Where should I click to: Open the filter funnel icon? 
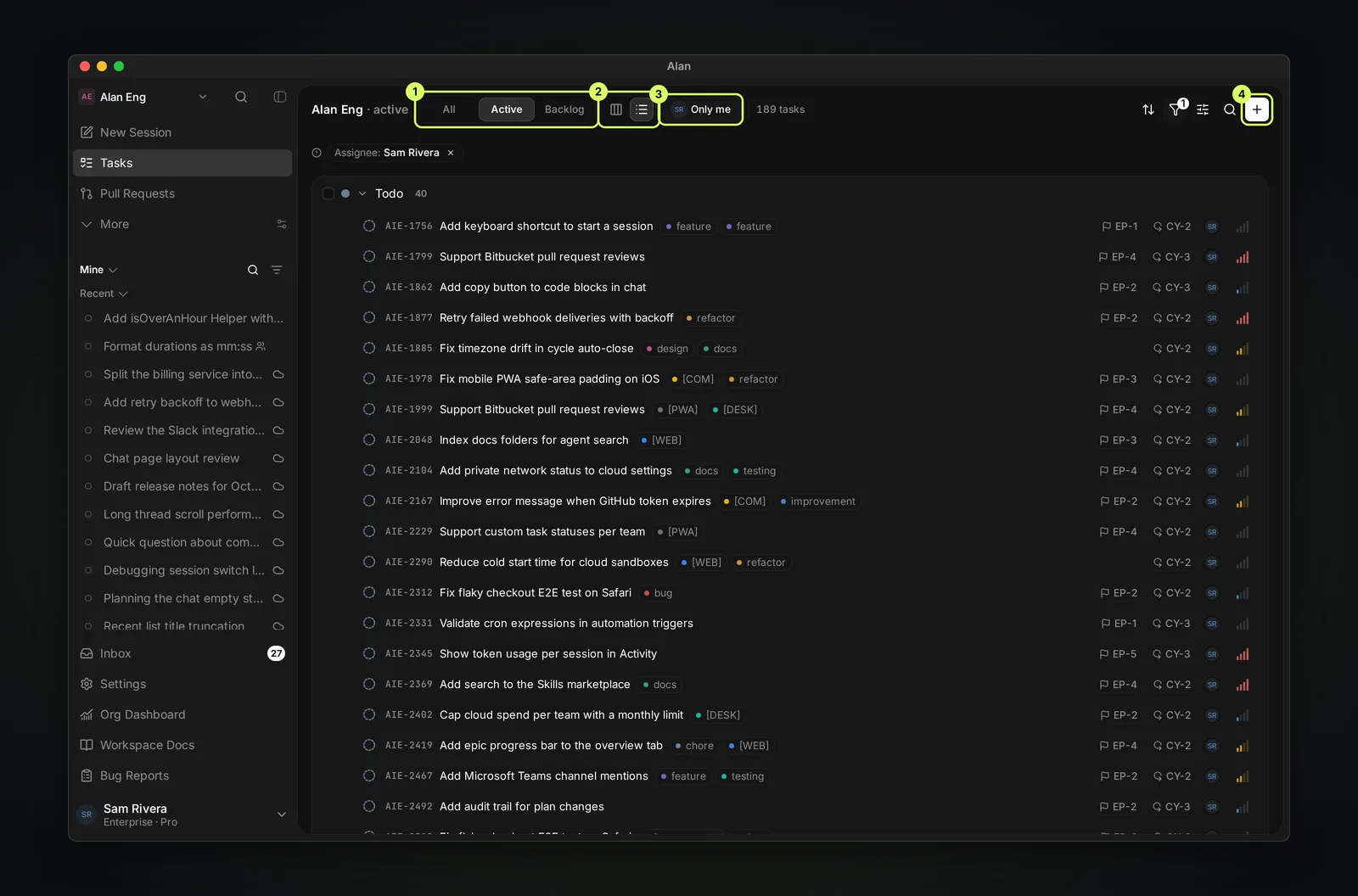pos(1176,109)
